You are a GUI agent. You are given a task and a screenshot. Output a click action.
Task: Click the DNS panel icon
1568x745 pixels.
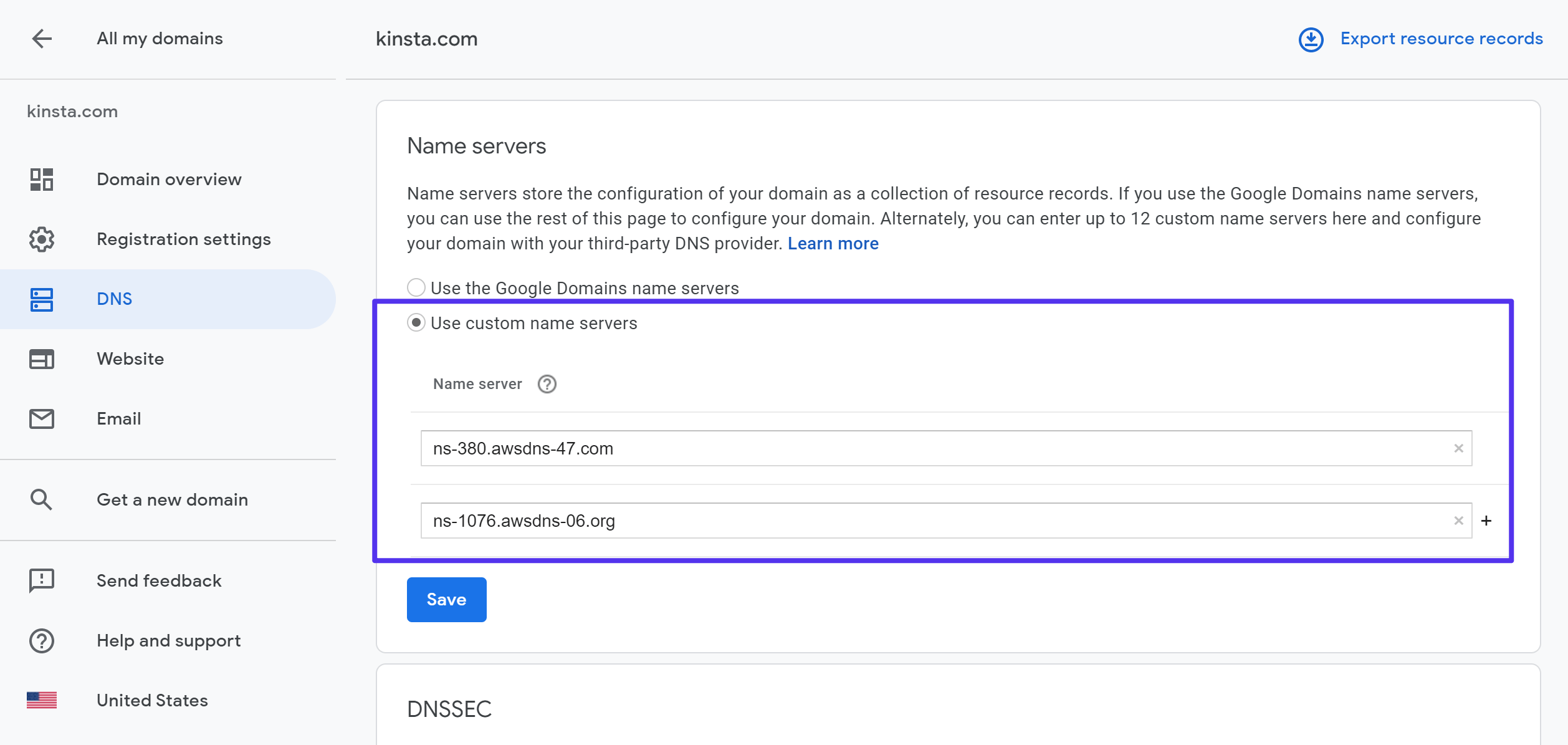point(41,299)
